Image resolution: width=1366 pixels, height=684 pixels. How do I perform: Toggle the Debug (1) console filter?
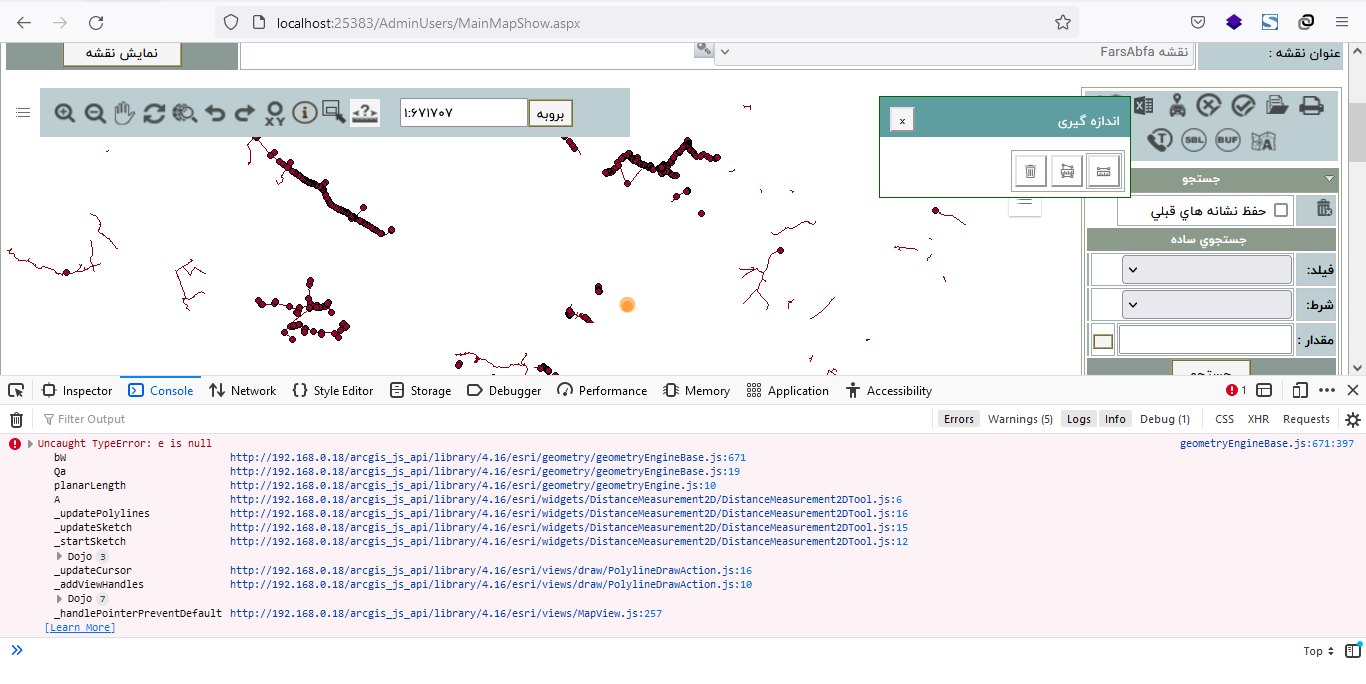coord(1165,419)
